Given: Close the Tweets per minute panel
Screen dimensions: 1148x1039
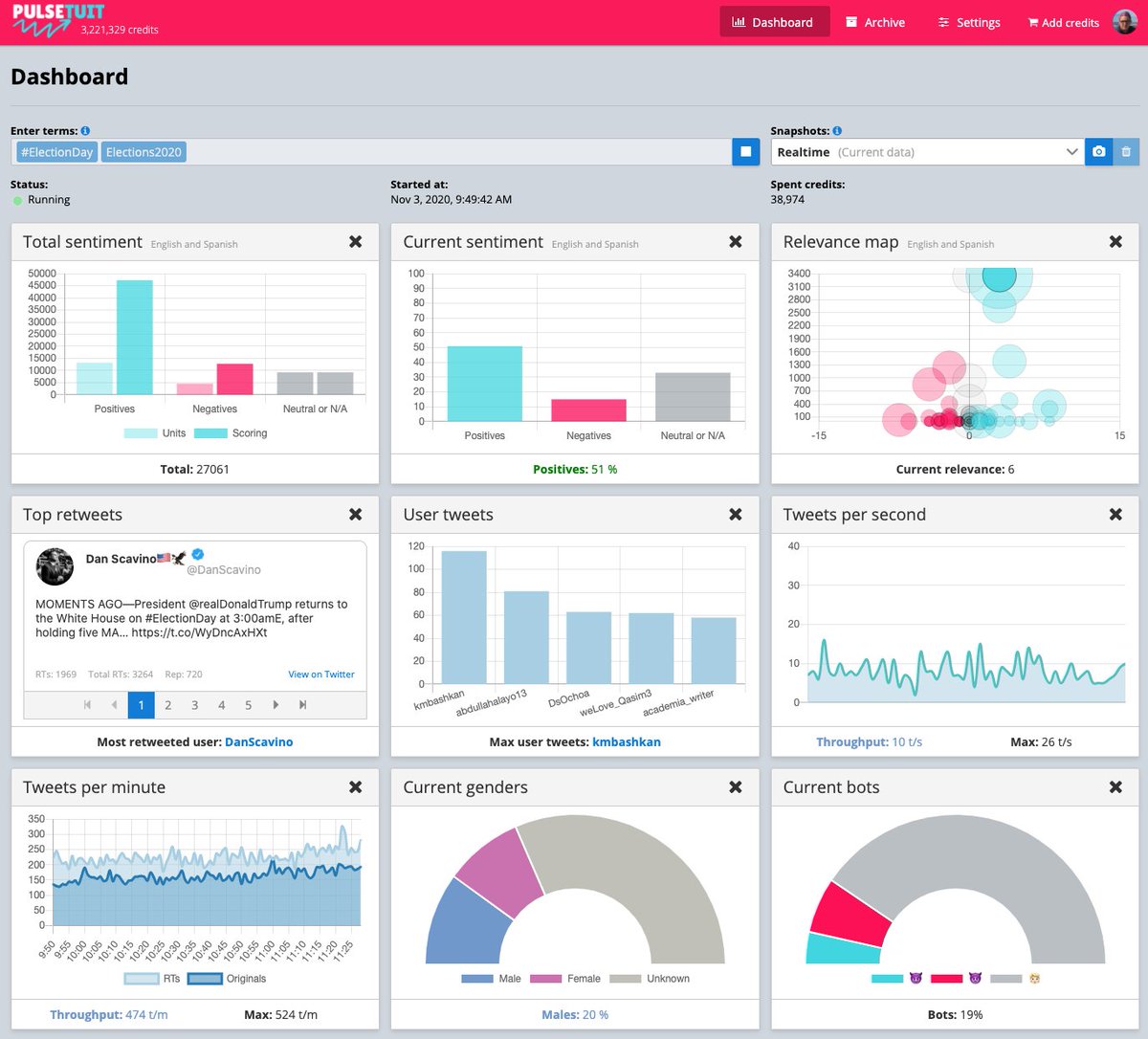Looking at the screenshot, I should [x=356, y=787].
